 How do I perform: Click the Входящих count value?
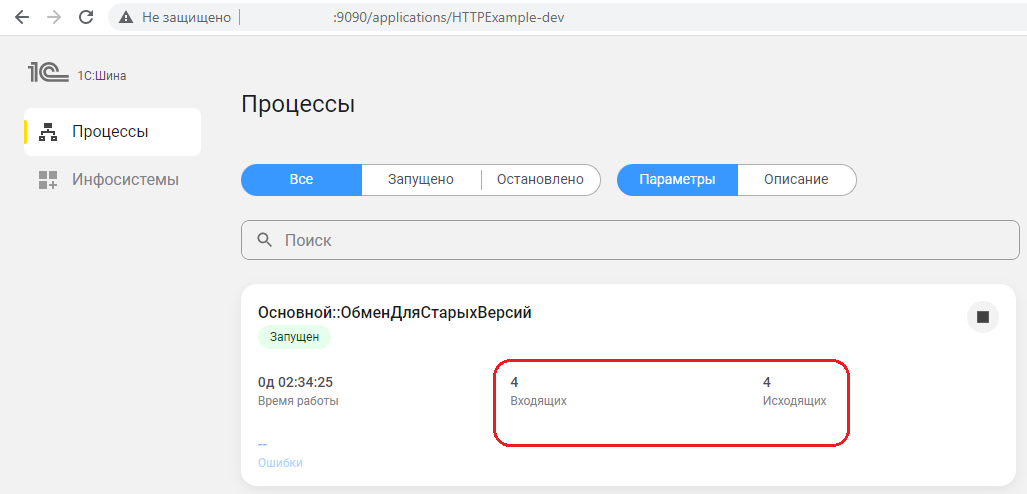(x=514, y=382)
